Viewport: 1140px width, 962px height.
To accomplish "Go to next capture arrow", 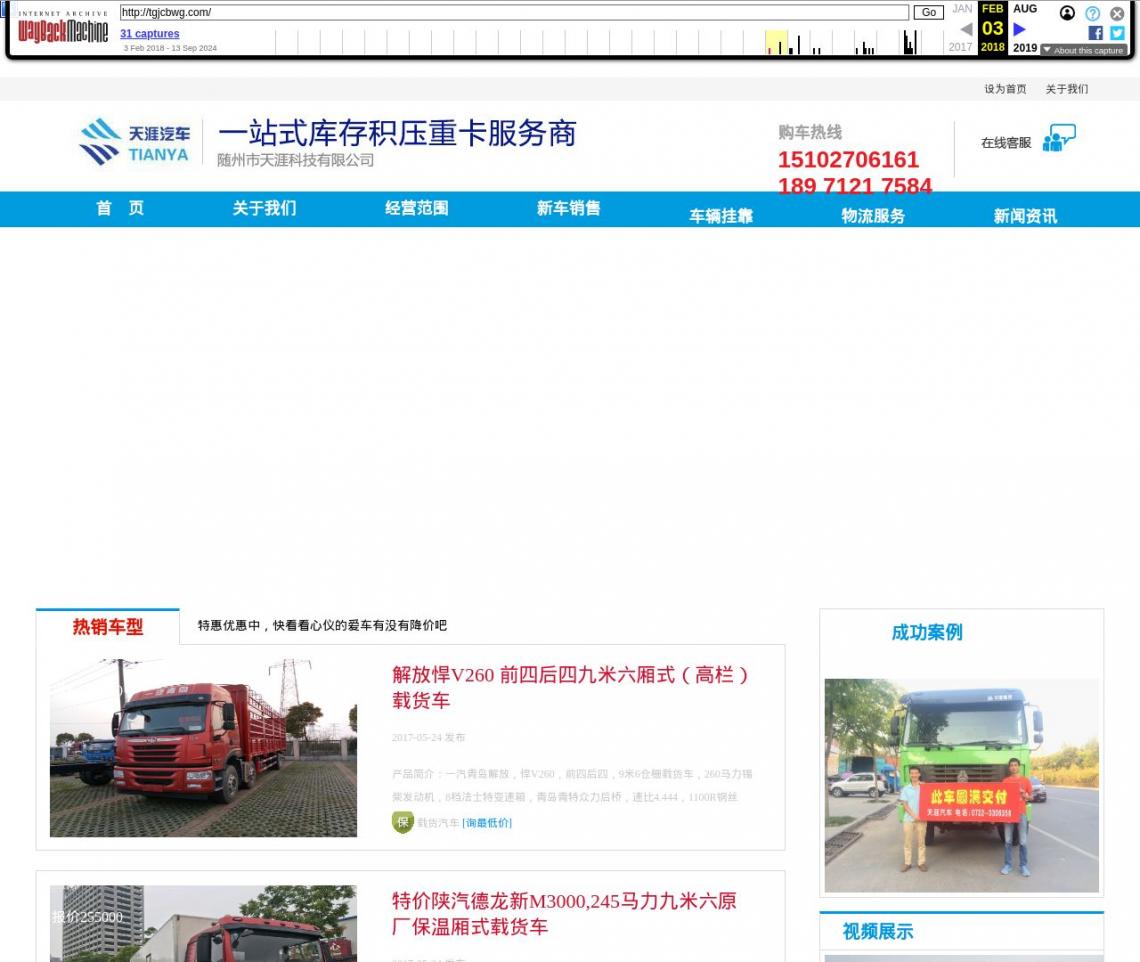I will (x=1019, y=30).
